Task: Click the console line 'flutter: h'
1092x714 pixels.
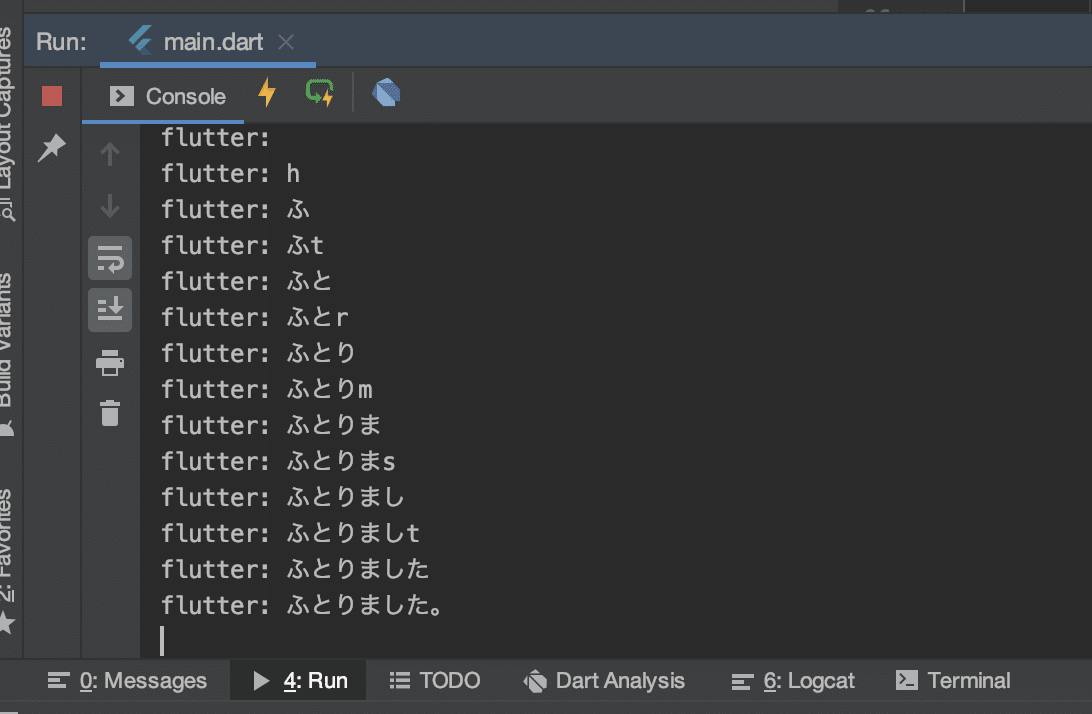Action: (231, 173)
